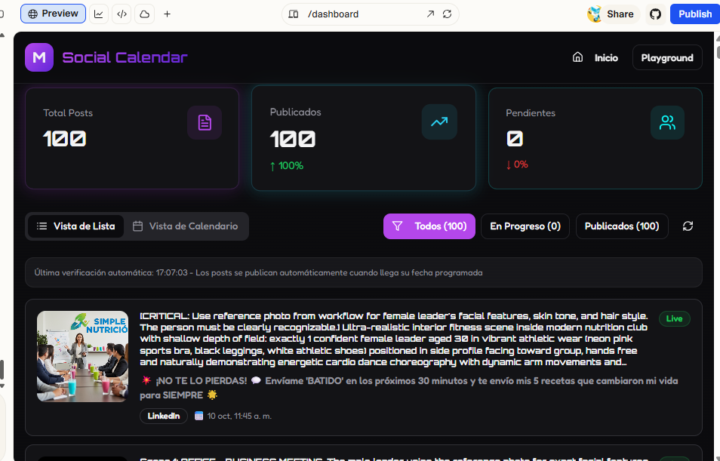The width and height of the screenshot is (720, 461).
Task: Click the globe icon in Preview button
Action: [33, 14]
